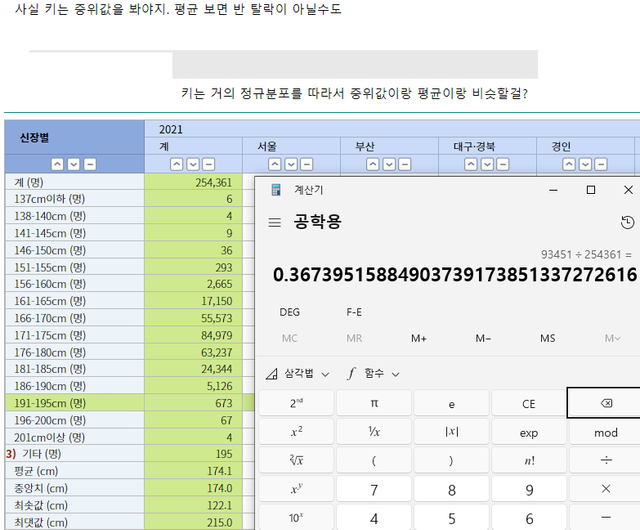Click the minus collapse button under 서울
The image size is (640, 530).
point(308,164)
